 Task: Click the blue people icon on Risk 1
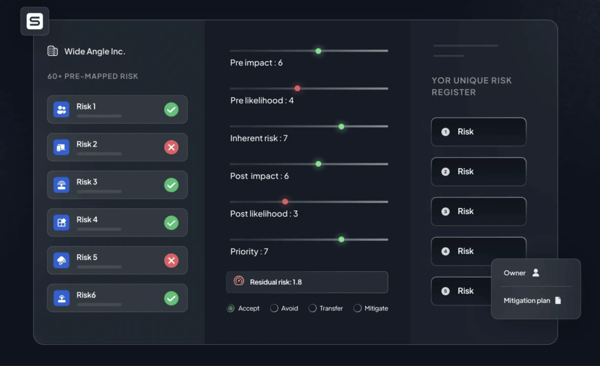point(61,109)
